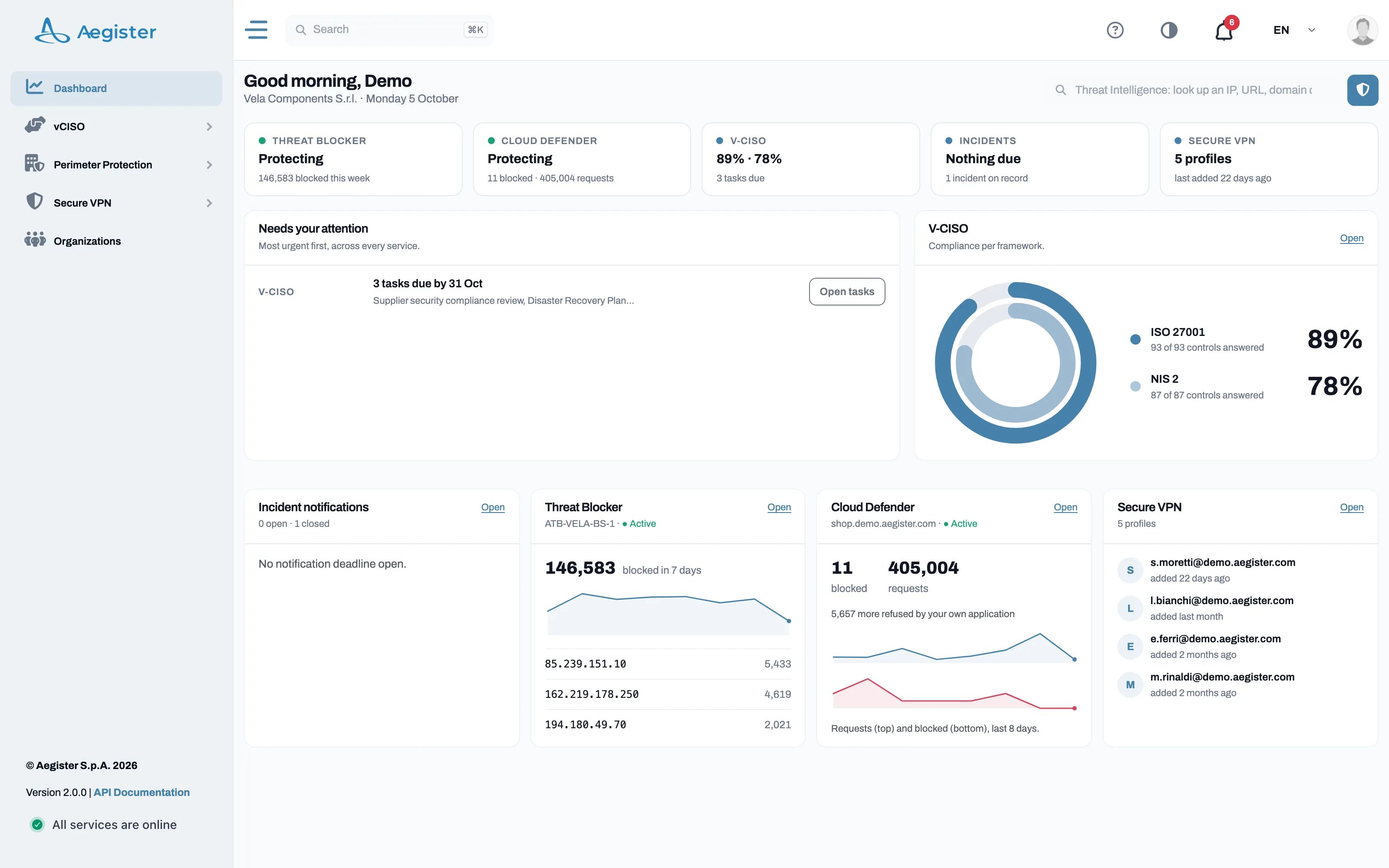Screen dimensions: 1389x868
Task: Toggle the hamburger sidebar menu
Action: pyautogui.click(x=256, y=30)
